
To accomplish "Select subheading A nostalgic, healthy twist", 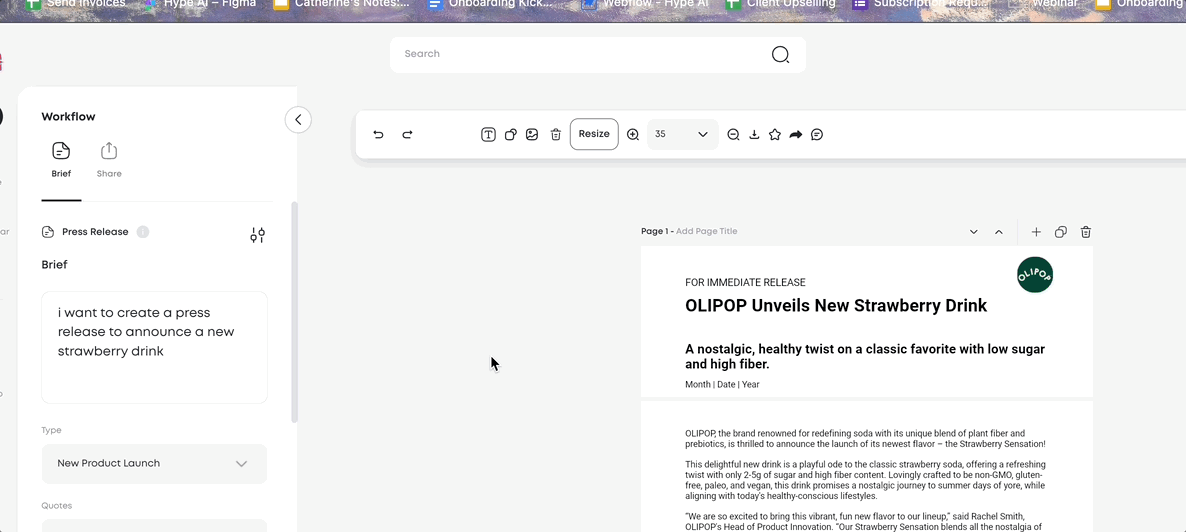I will (865, 356).
